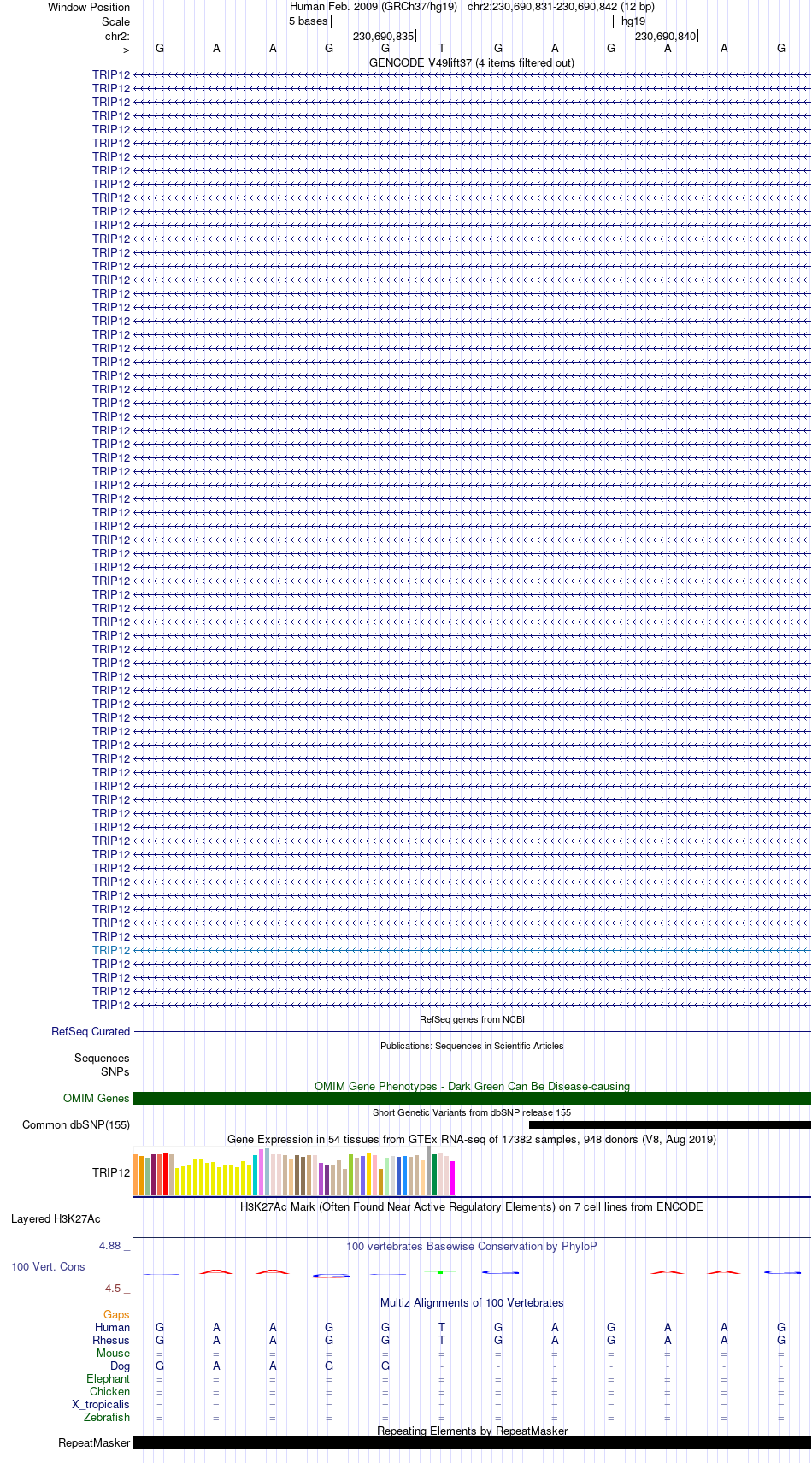Click the first orange GTEx expression bar
The height and width of the screenshot is (1463, 812).
point(136,1175)
